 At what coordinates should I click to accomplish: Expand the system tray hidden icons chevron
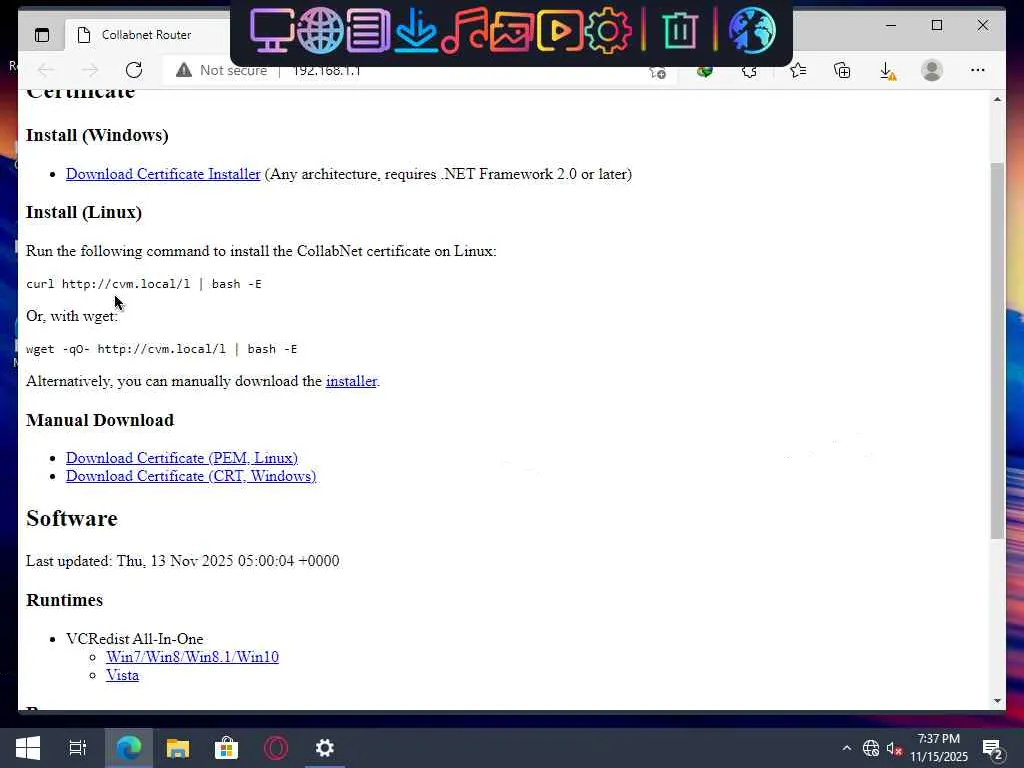[847, 748]
